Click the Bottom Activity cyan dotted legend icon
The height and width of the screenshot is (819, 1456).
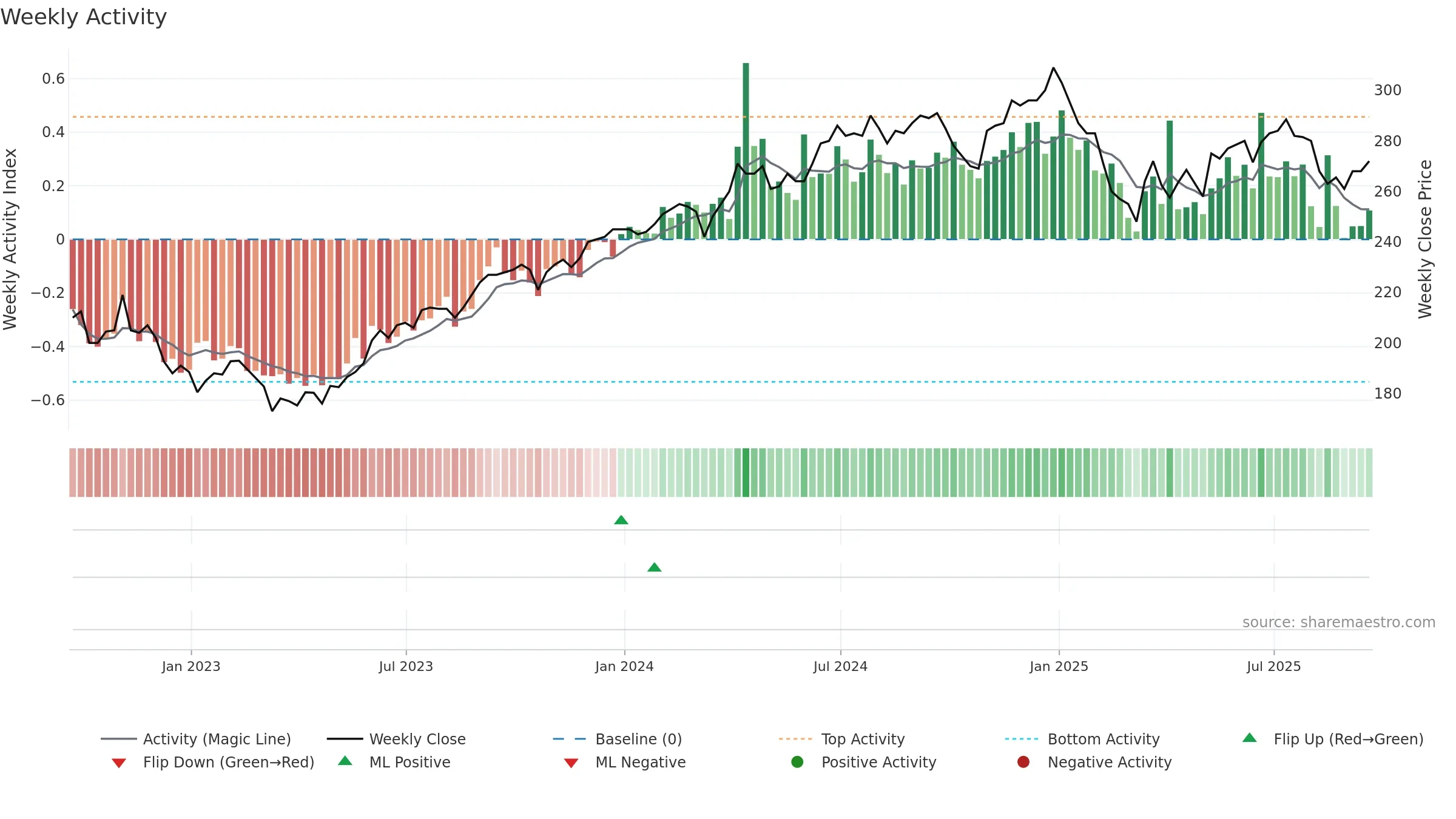click(1022, 739)
